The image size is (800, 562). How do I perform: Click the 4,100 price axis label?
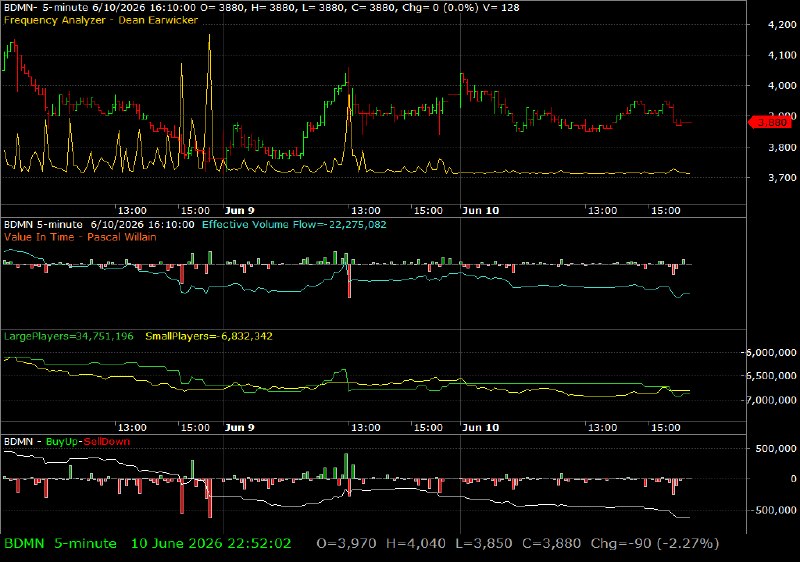click(781, 56)
